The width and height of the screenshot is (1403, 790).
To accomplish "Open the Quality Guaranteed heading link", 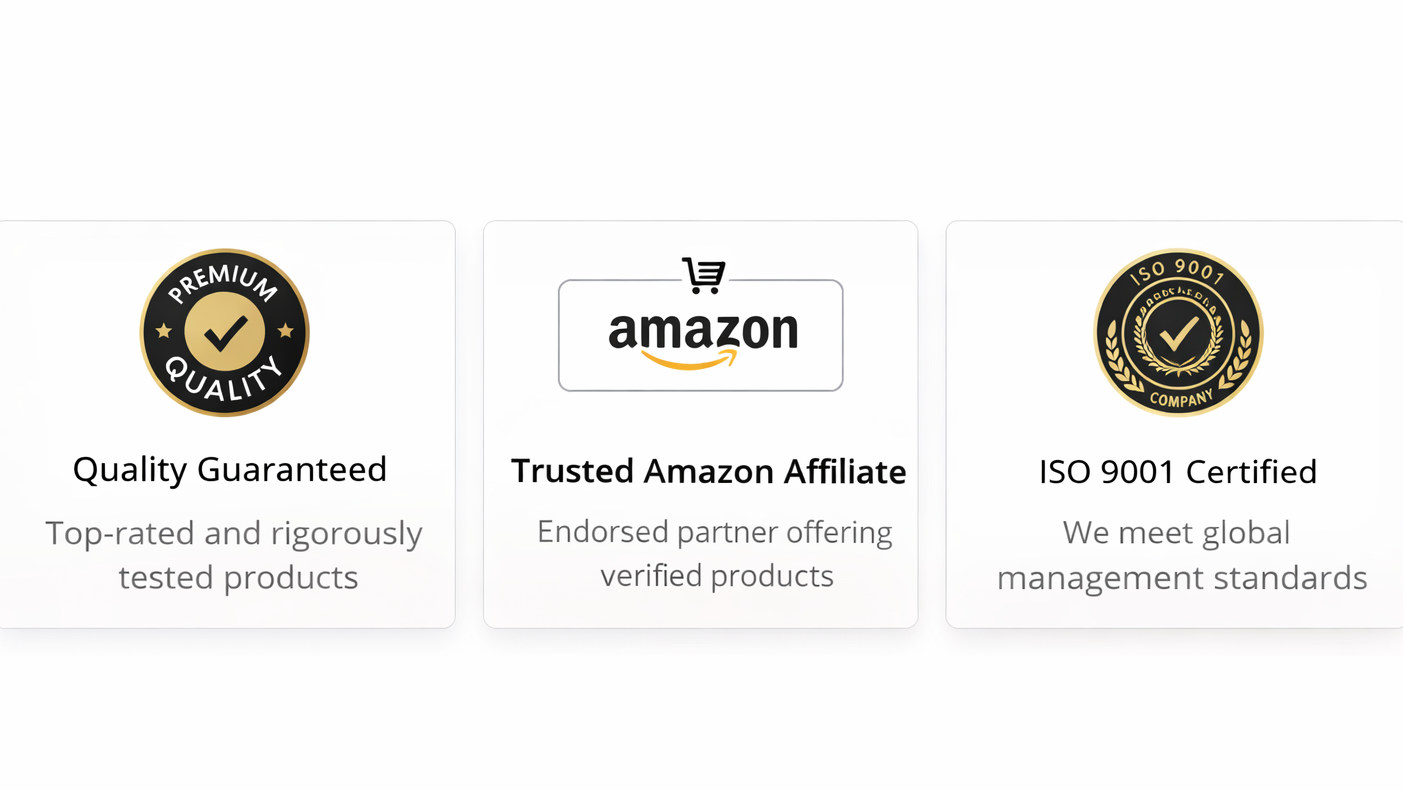I will point(229,469).
